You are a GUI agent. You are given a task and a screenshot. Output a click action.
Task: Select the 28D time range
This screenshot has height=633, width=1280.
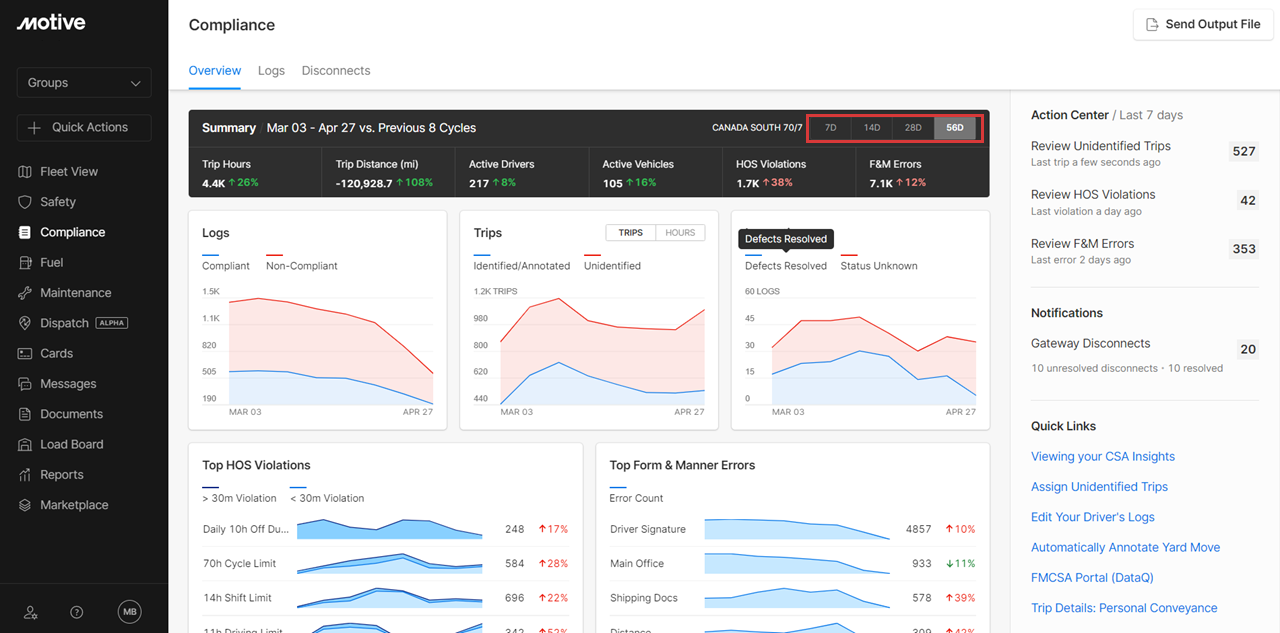coord(913,128)
